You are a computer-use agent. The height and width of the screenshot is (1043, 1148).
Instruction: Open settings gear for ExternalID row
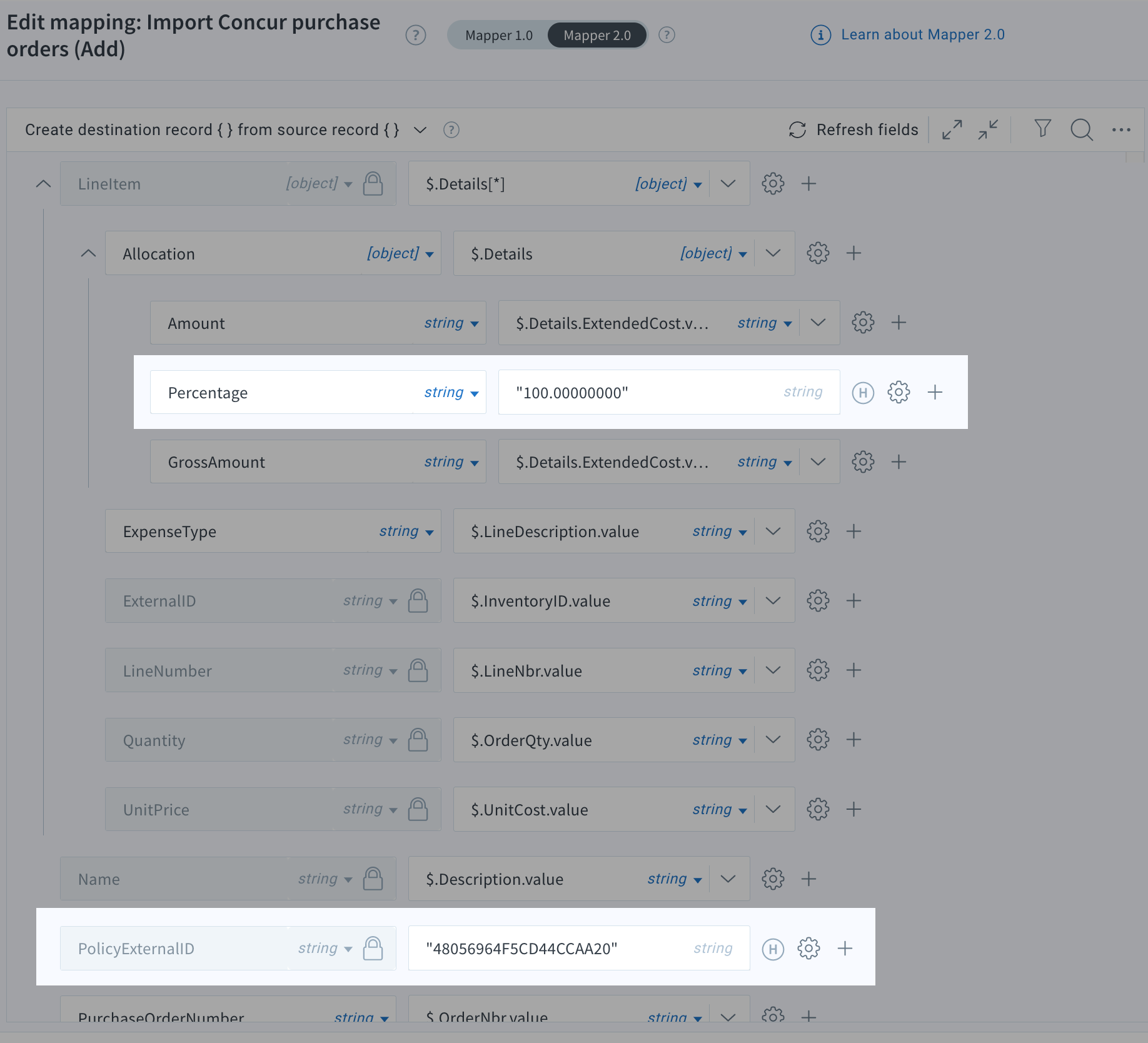click(818, 601)
